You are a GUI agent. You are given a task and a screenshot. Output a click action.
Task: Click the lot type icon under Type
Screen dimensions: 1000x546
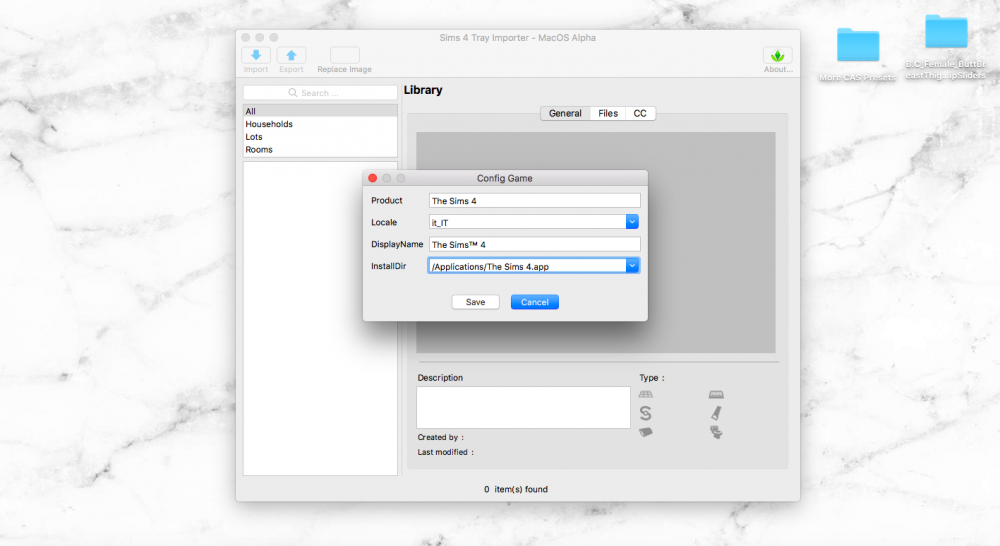click(645, 394)
